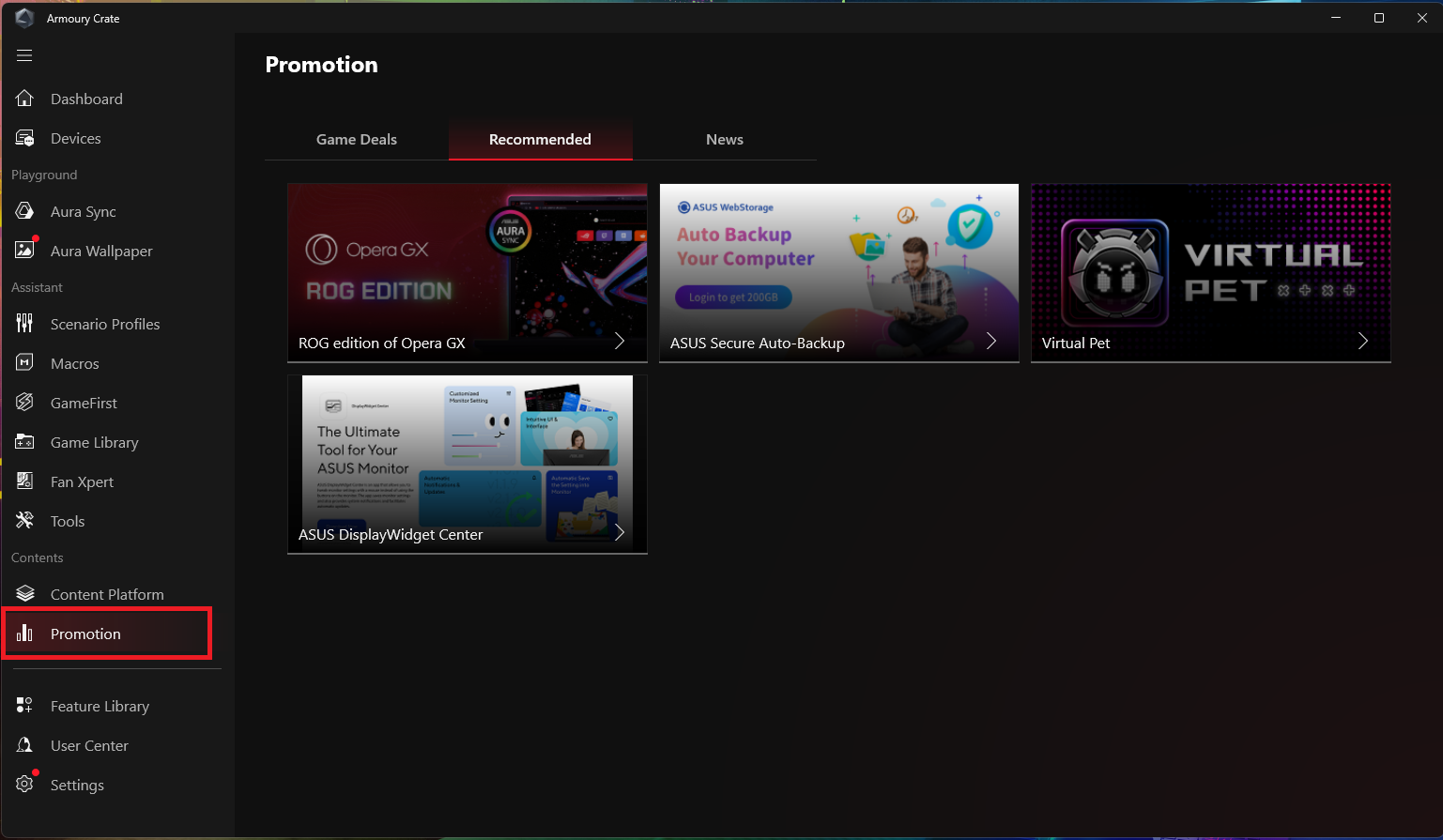Click the Aura Sync icon
The image size is (1443, 840).
coord(25,211)
